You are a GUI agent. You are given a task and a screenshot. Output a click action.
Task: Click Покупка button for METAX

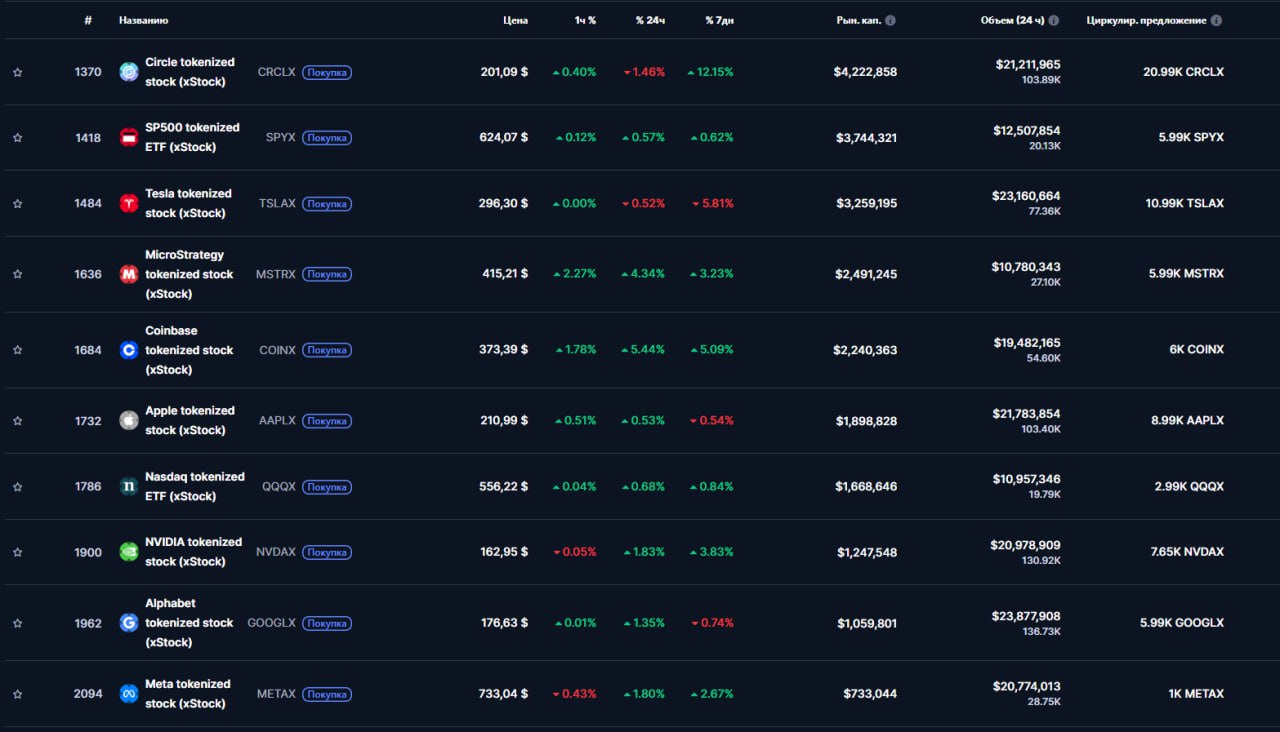[327, 694]
